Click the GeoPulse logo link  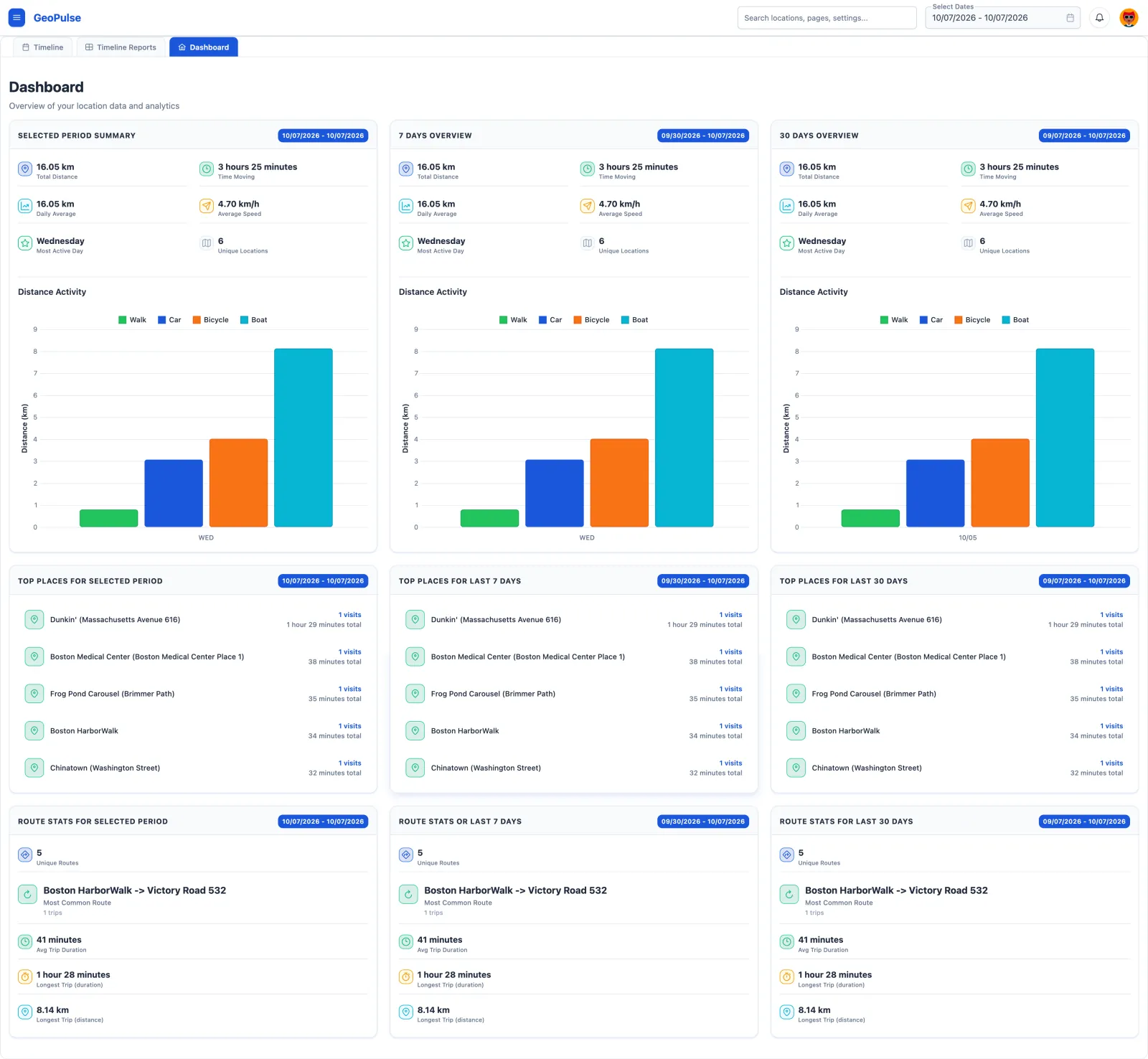coord(57,18)
